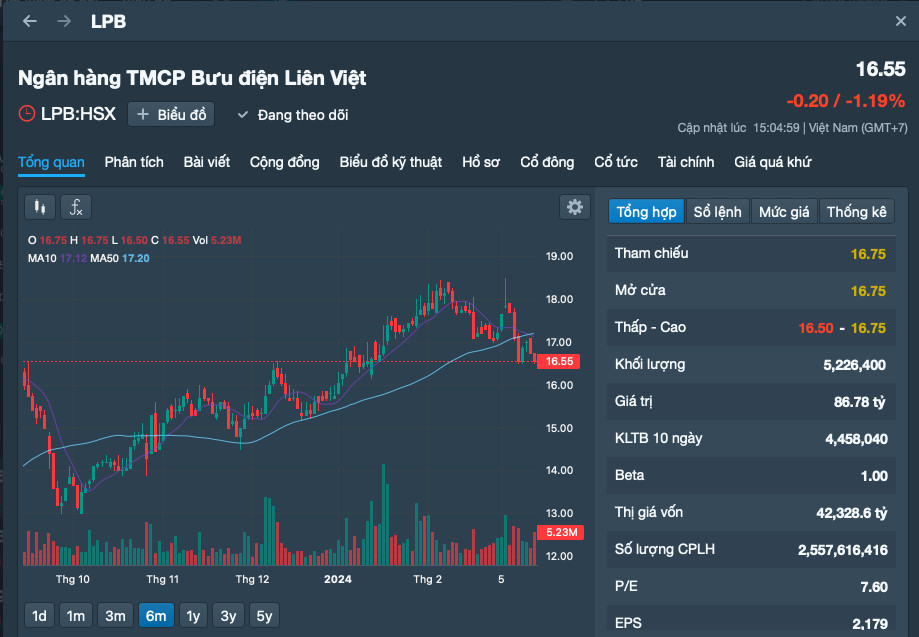Go forward with the right arrow icon
Screen dimensions: 919x637
[64, 22]
